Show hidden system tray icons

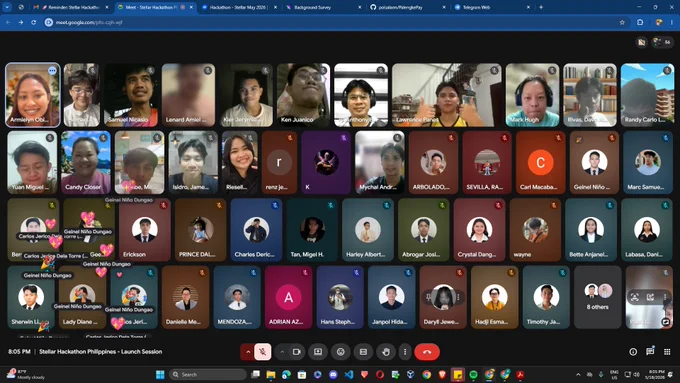click(578, 374)
